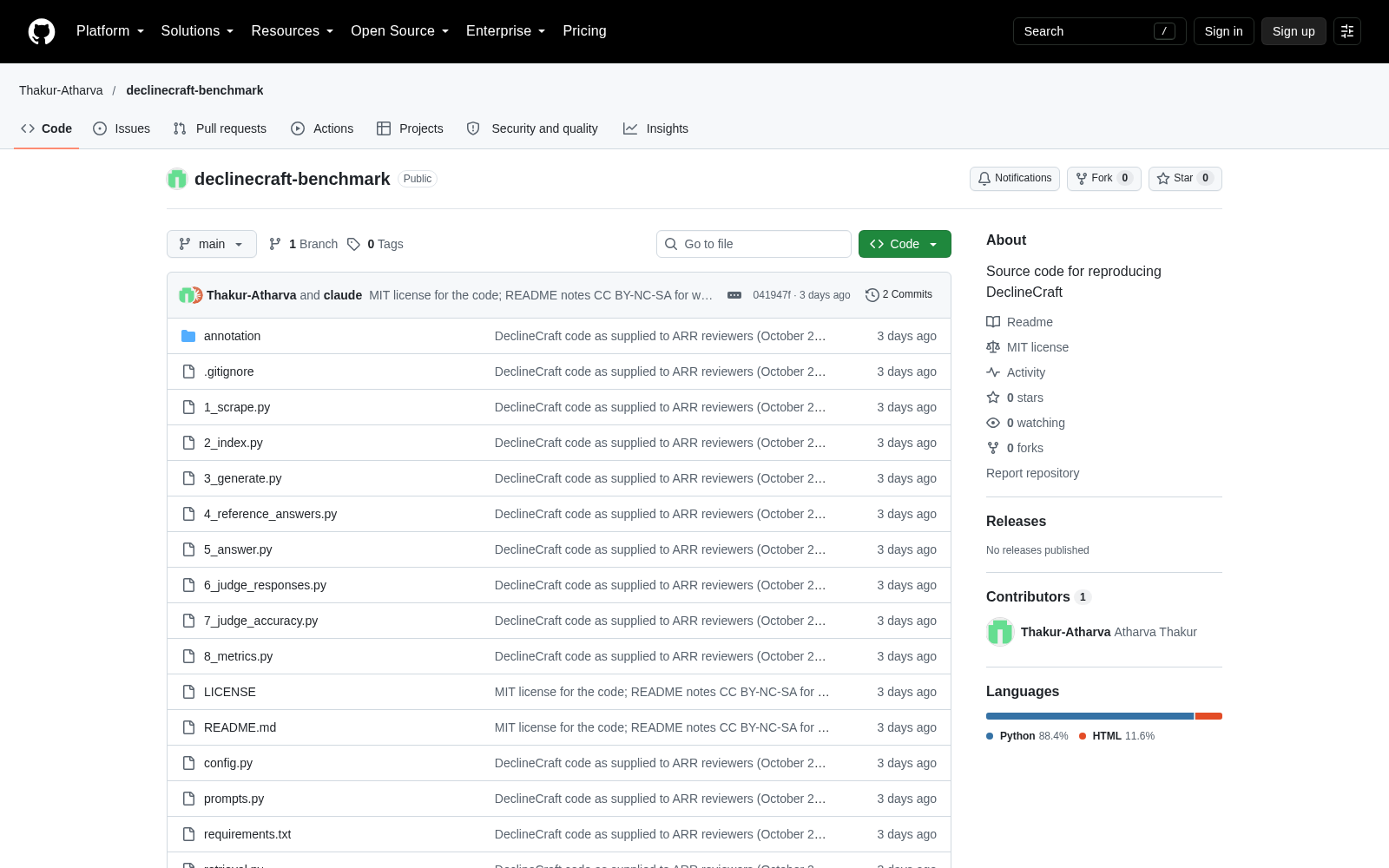Open the 8_metrics.py file
The width and height of the screenshot is (1389, 868).
tap(238, 656)
